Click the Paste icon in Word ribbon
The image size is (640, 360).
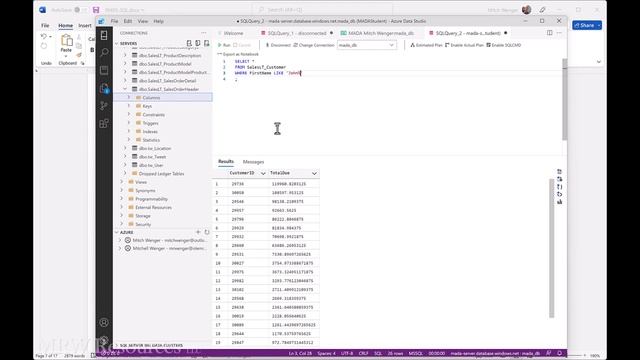(x=66, y=40)
